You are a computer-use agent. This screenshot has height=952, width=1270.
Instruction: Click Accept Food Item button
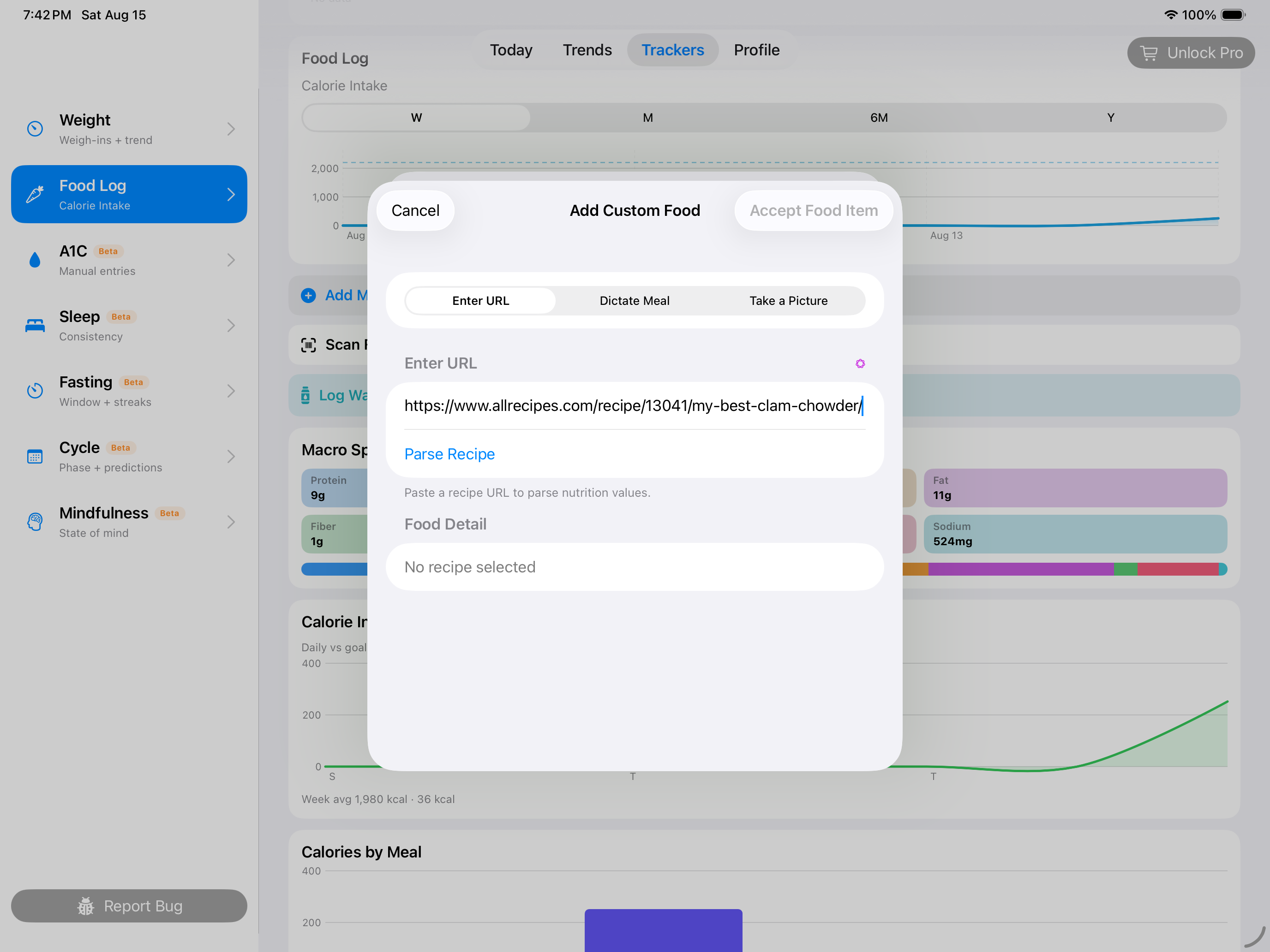click(814, 211)
